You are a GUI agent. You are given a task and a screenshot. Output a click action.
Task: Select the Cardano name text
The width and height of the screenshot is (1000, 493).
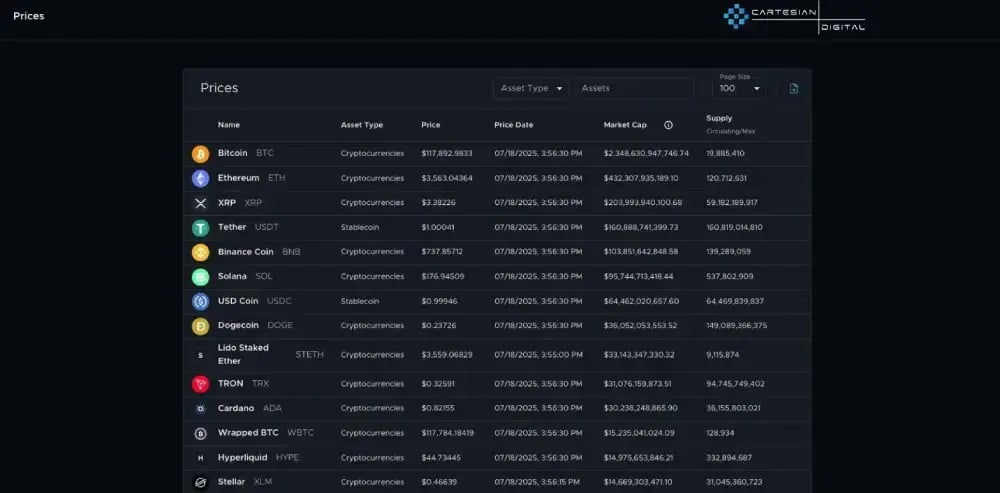click(x=236, y=408)
